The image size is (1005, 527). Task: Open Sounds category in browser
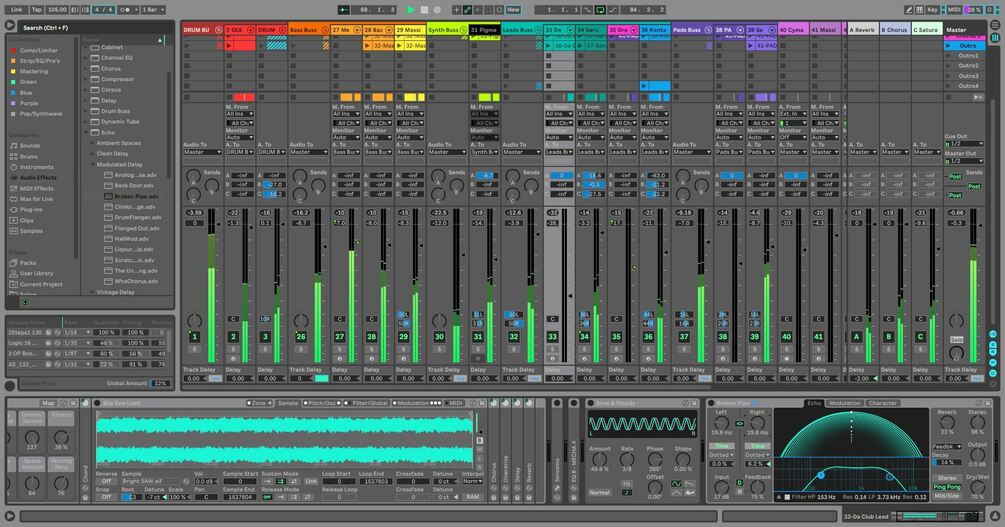point(30,146)
